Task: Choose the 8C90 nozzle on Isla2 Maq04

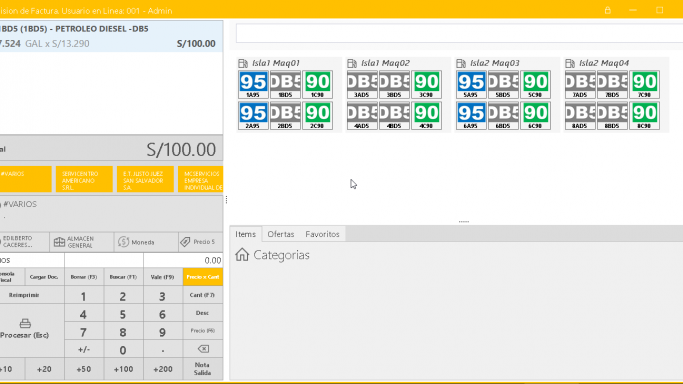Action: coord(644,116)
